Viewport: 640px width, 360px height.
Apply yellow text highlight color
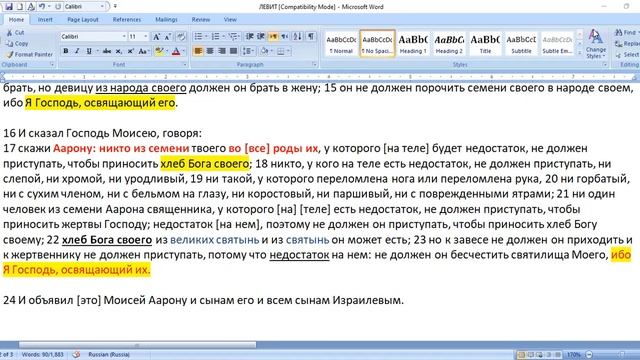(159, 51)
